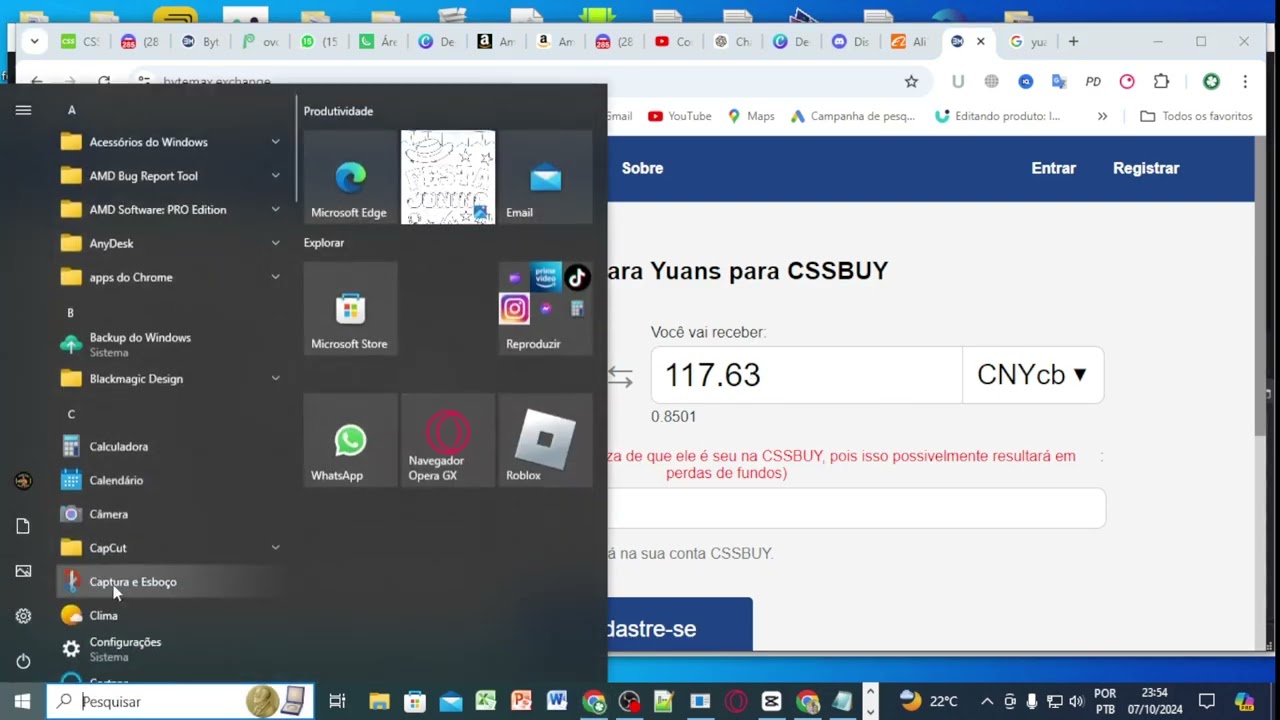Bookmark this page with the star icon
Screen dimensions: 1280x720
[911, 81]
